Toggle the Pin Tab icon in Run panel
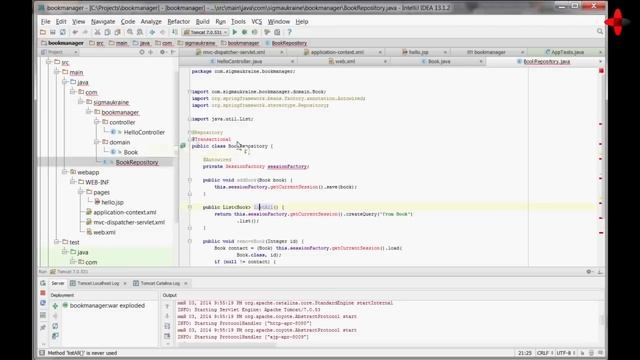 [x=43, y=327]
